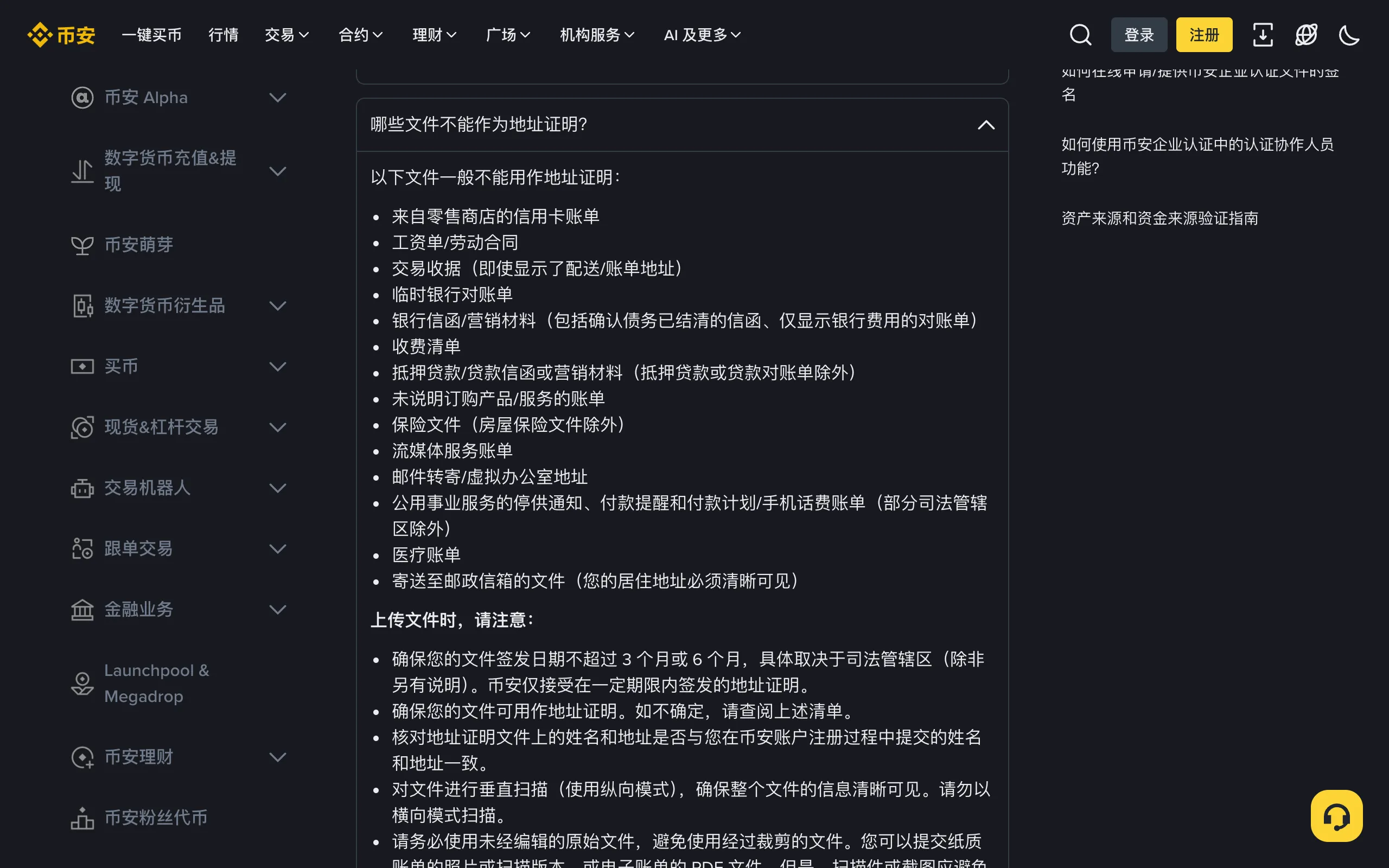Viewport: 1389px width, 868px height.
Task: Open the 机构服务 navigation menu
Action: 597,35
